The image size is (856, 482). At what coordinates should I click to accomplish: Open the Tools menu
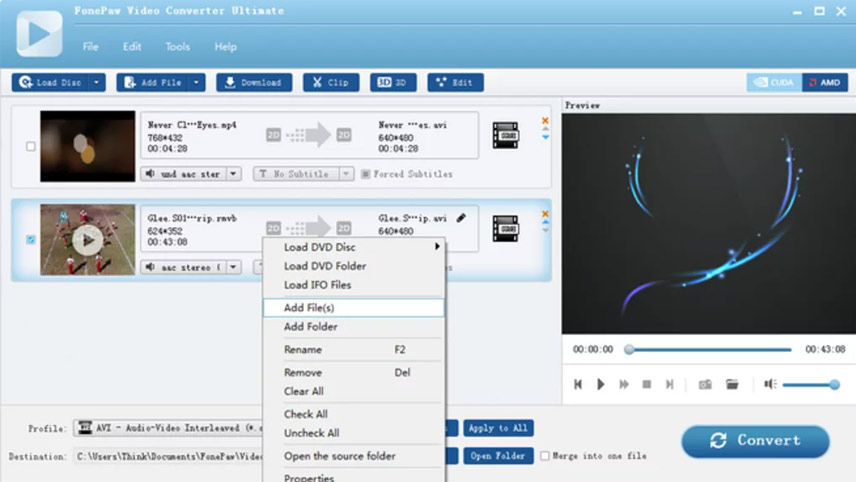point(177,47)
